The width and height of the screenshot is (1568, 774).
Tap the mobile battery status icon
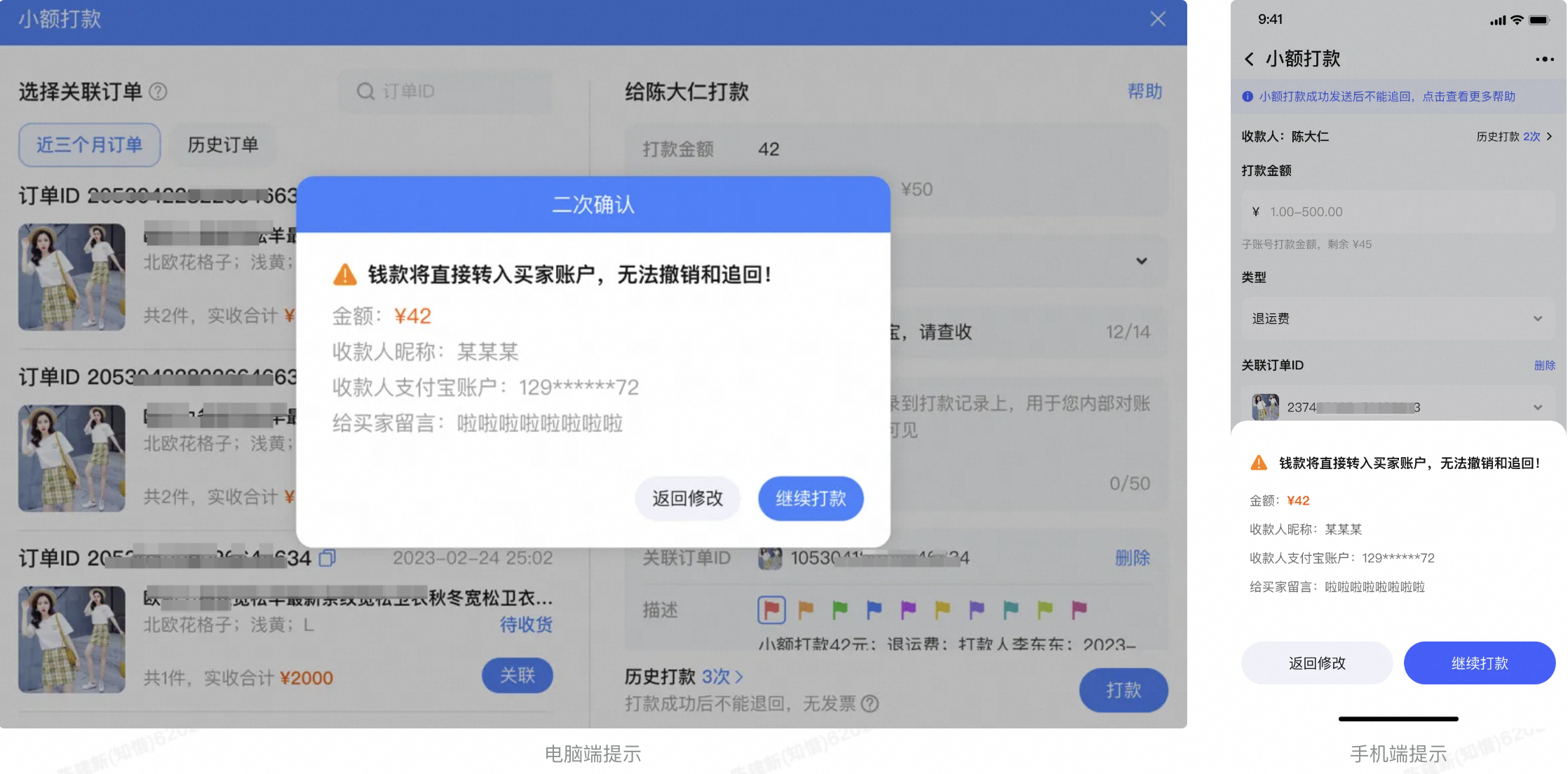1539,20
